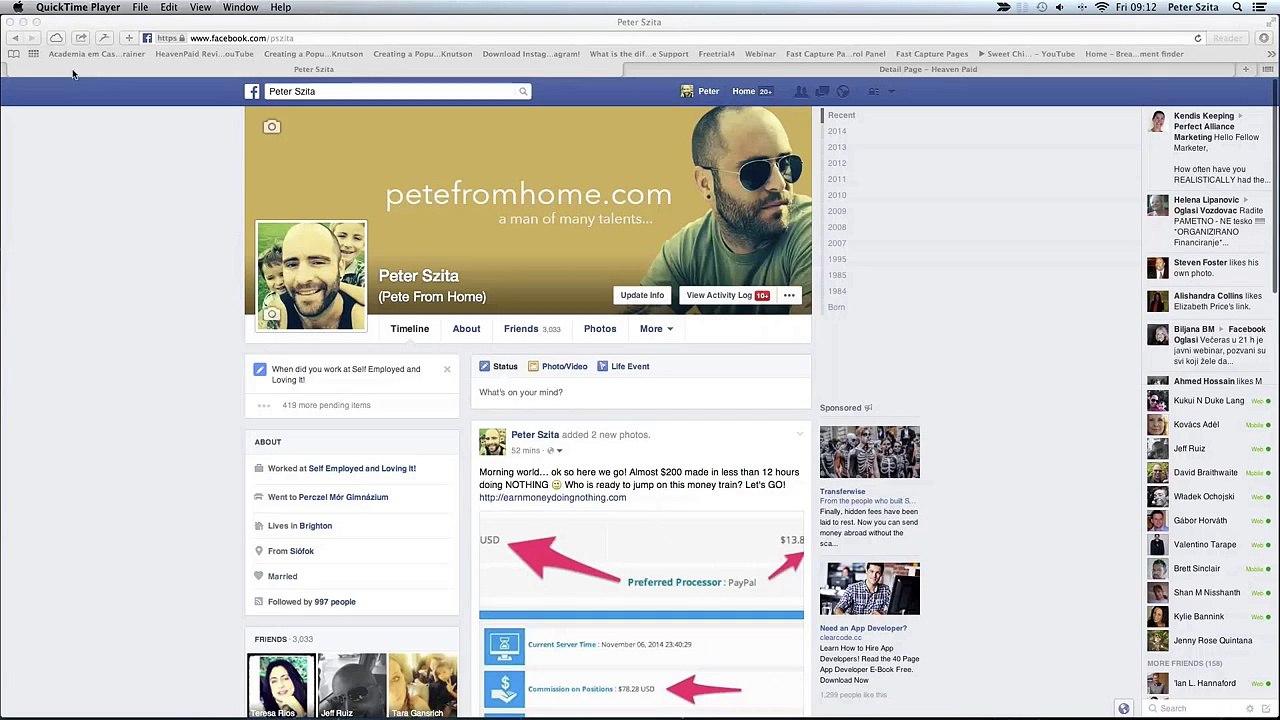Open Safari downloads button
1280x720 pixels.
[x=1264, y=38]
